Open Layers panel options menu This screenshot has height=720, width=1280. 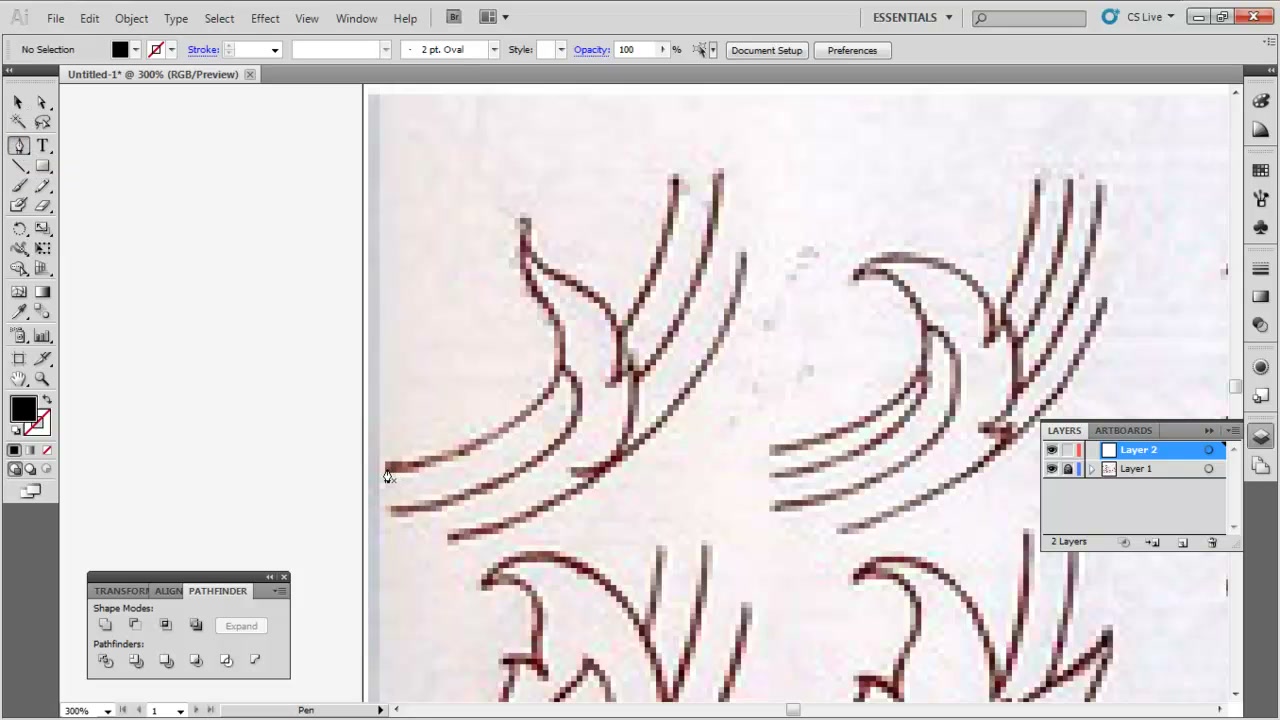pyautogui.click(x=1233, y=431)
